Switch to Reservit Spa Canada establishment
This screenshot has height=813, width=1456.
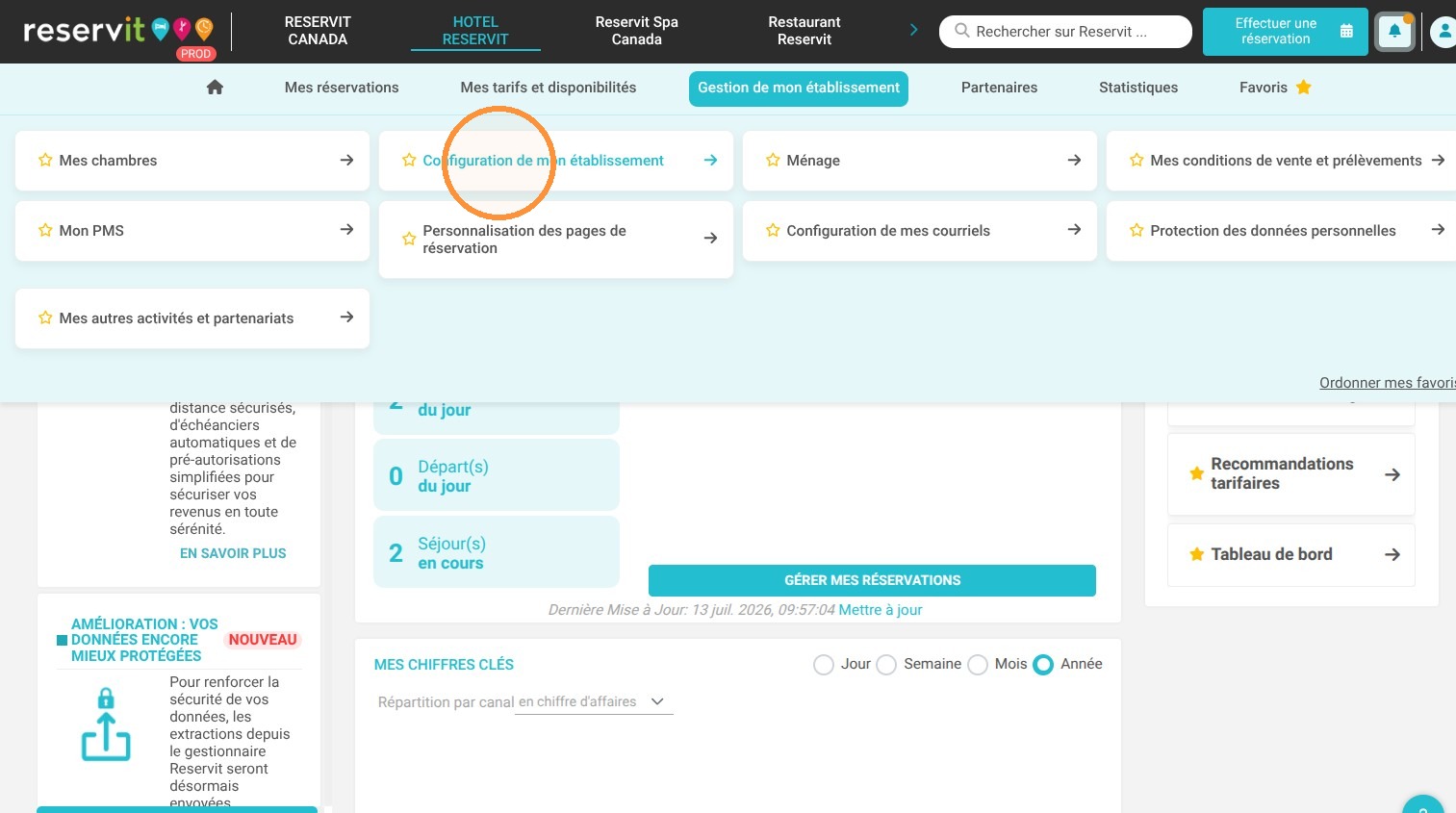click(x=637, y=31)
